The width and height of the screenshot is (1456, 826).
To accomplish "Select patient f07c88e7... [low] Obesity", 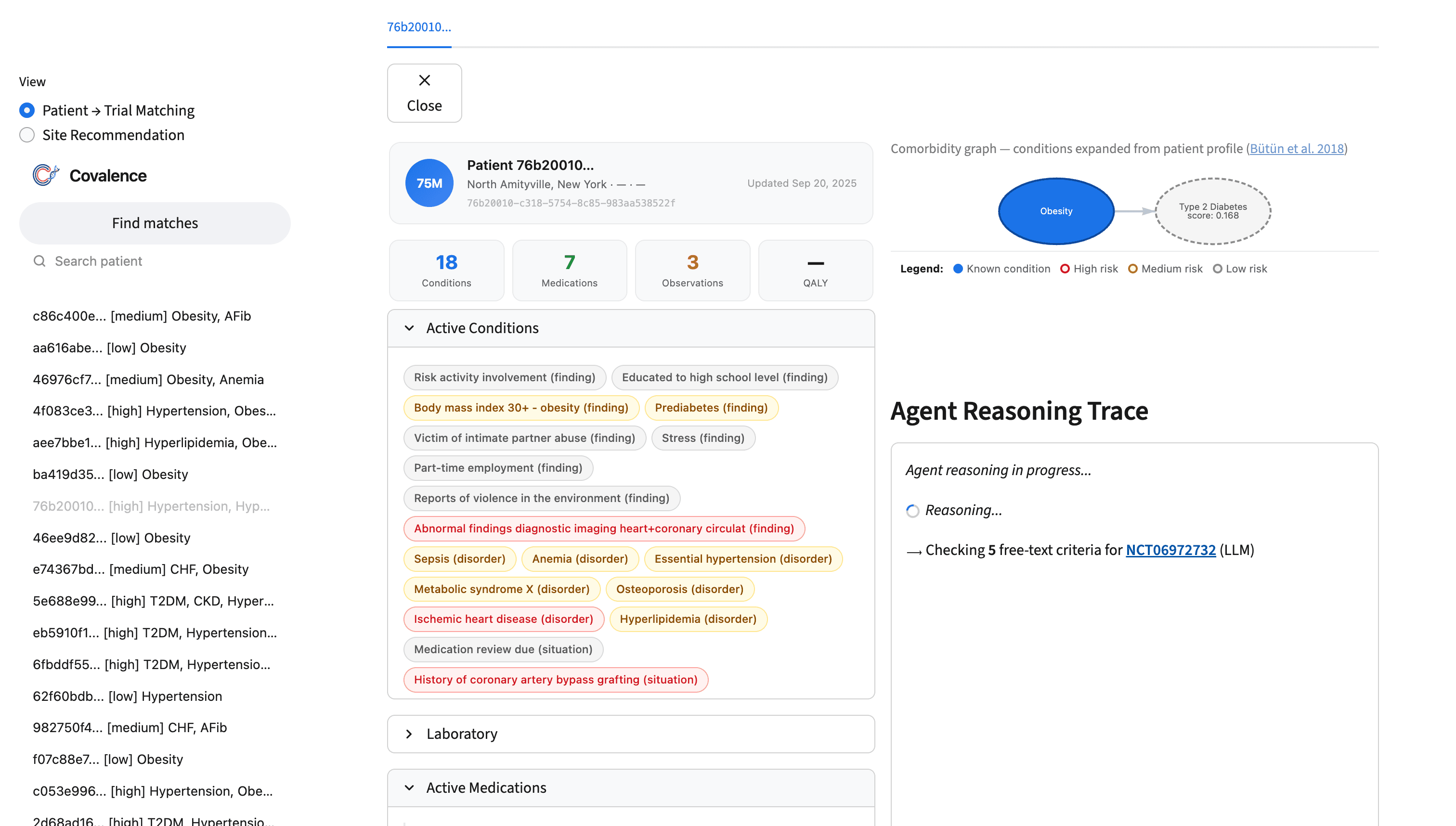I will (x=108, y=759).
